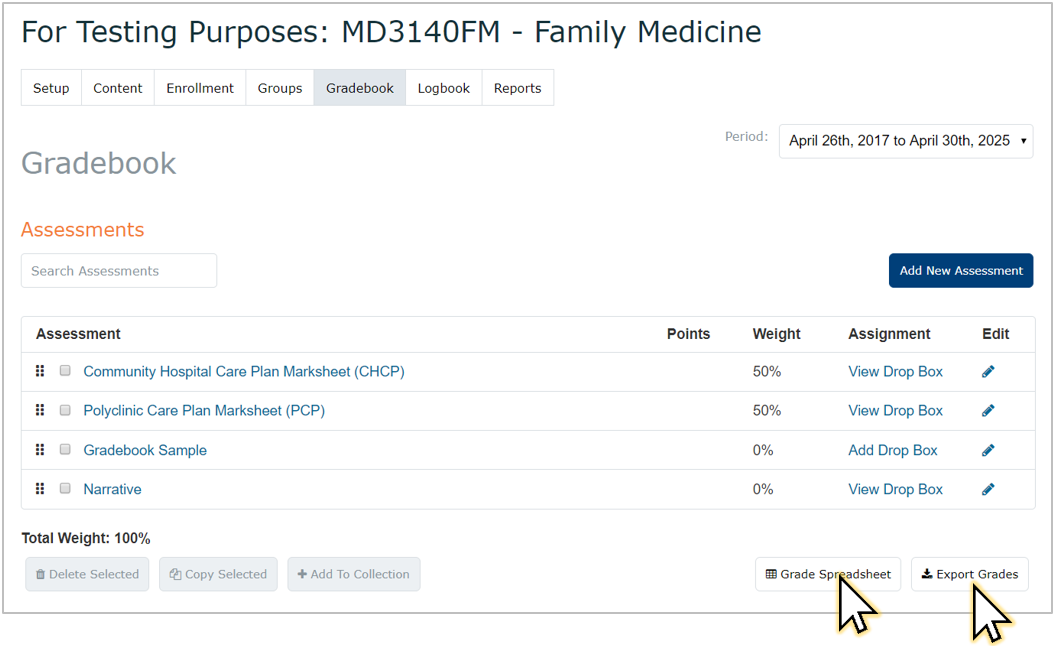
Task: Open the Logbook tab
Action: click(x=443, y=88)
